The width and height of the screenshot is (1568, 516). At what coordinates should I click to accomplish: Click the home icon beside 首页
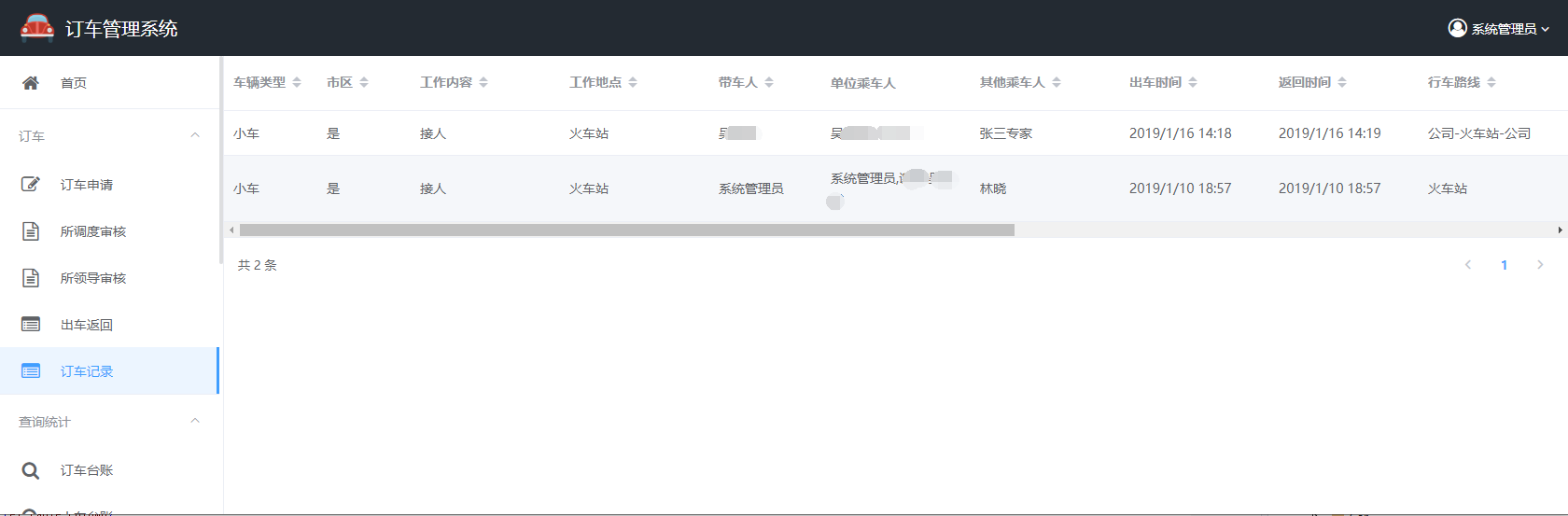[31, 83]
